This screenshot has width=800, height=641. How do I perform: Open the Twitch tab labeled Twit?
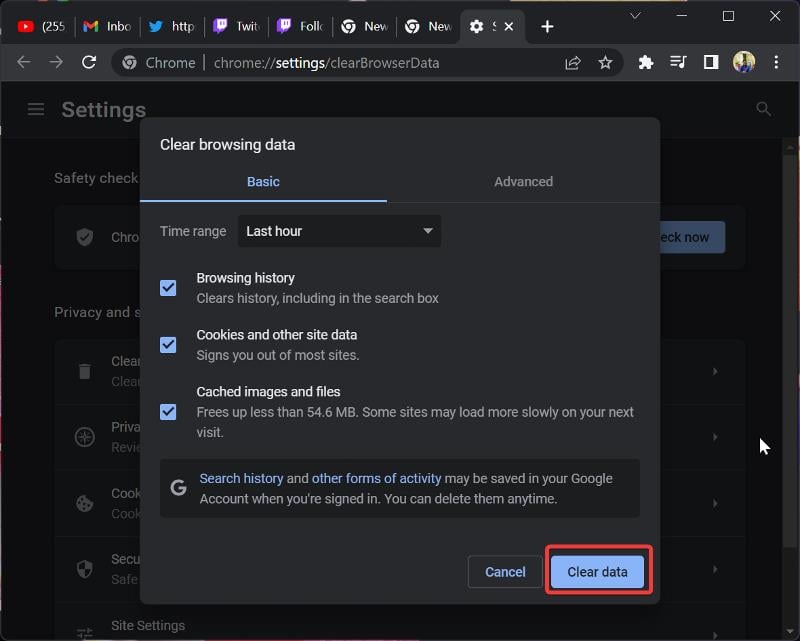237,27
